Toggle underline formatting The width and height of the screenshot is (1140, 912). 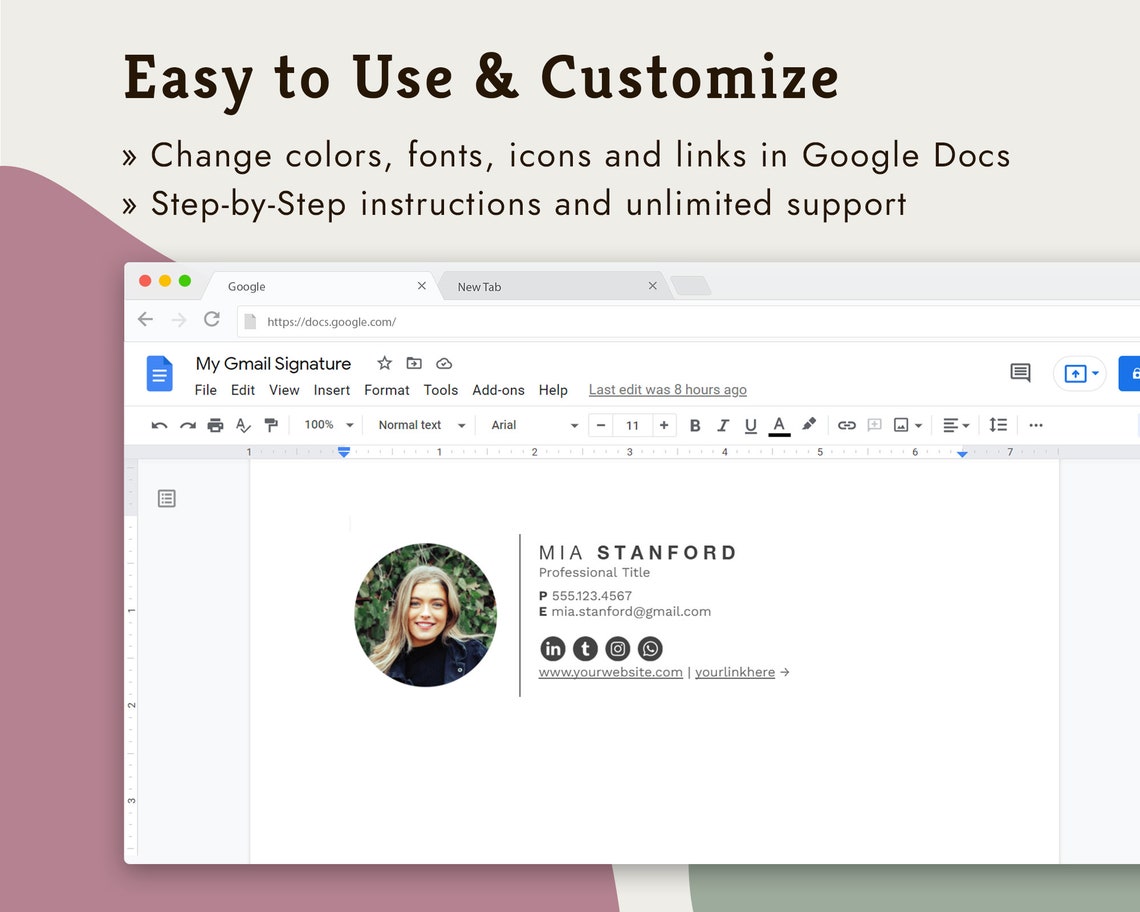click(x=751, y=425)
